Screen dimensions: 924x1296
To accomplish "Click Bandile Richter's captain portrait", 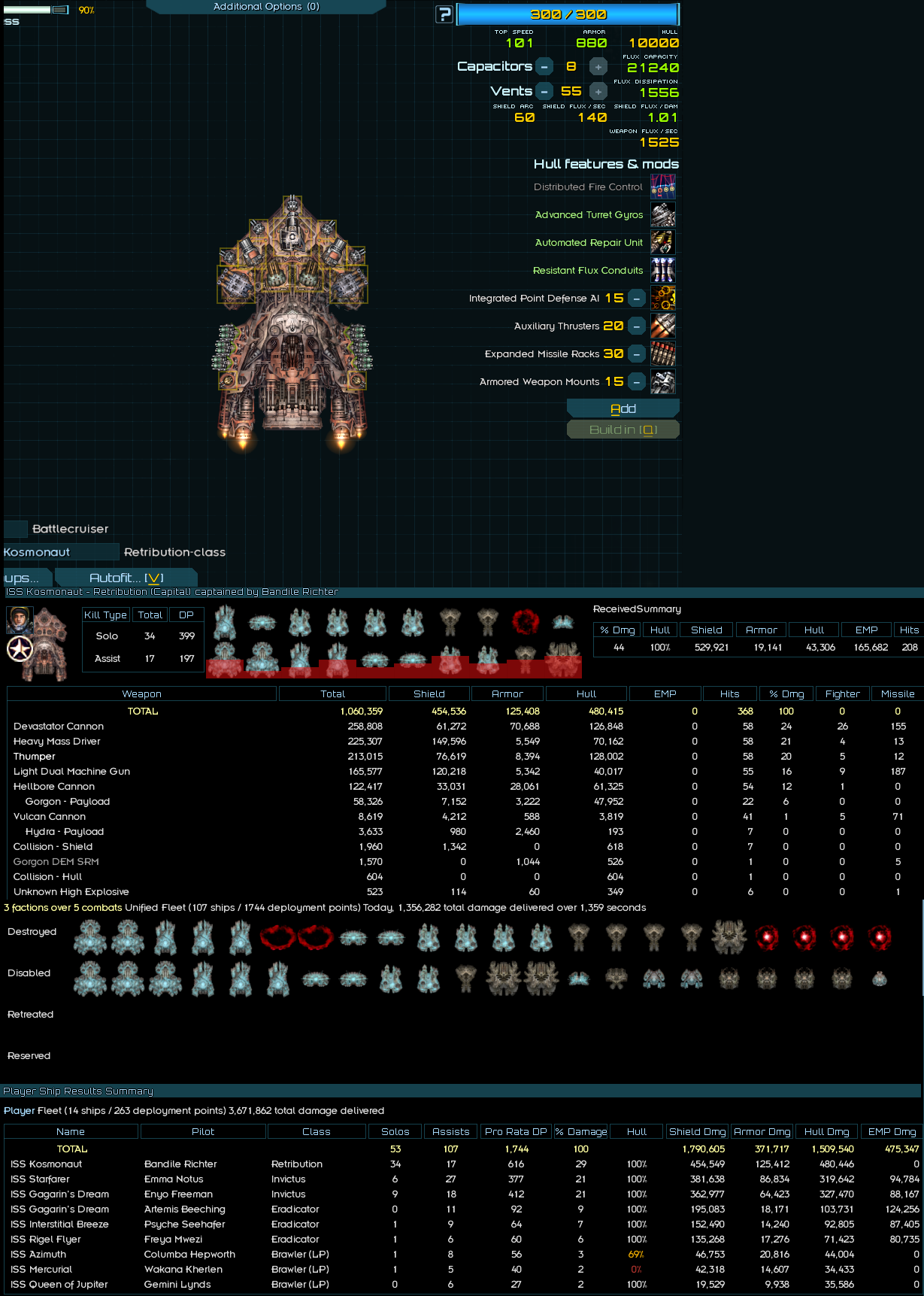I will (x=20, y=621).
